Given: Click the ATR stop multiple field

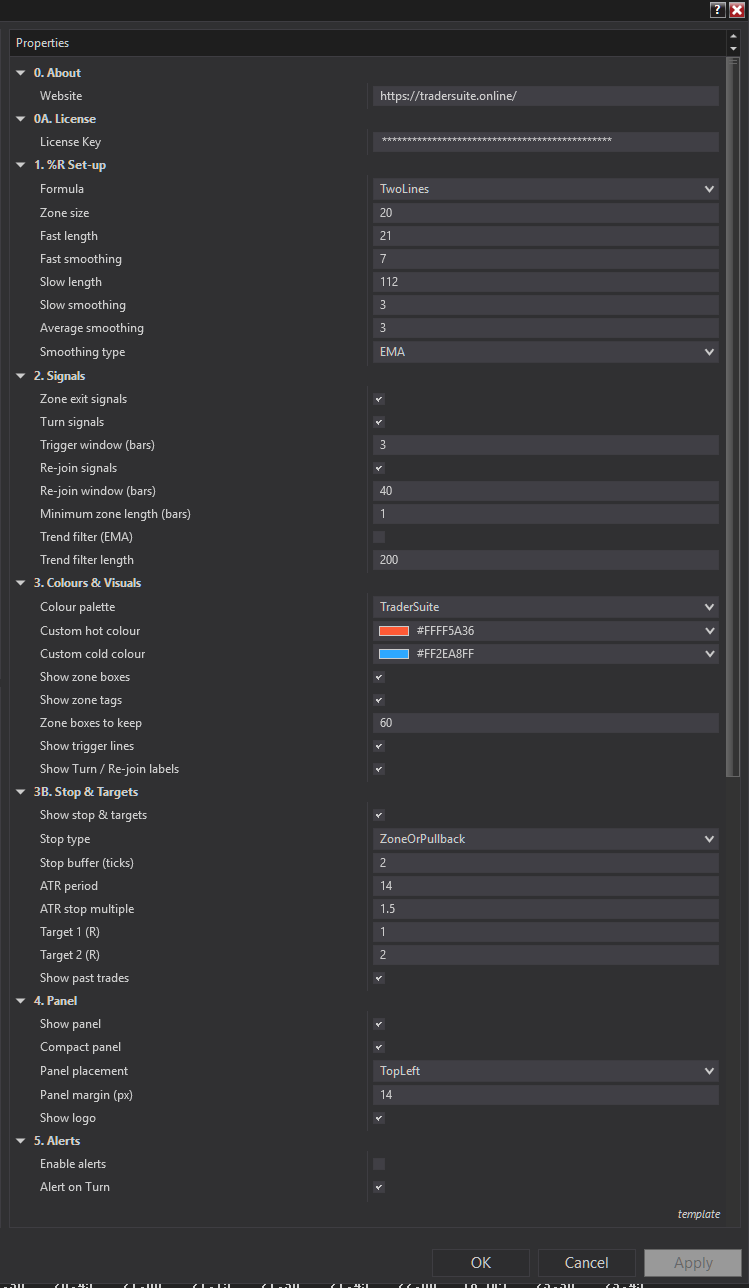Looking at the screenshot, I should pos(545,909).
